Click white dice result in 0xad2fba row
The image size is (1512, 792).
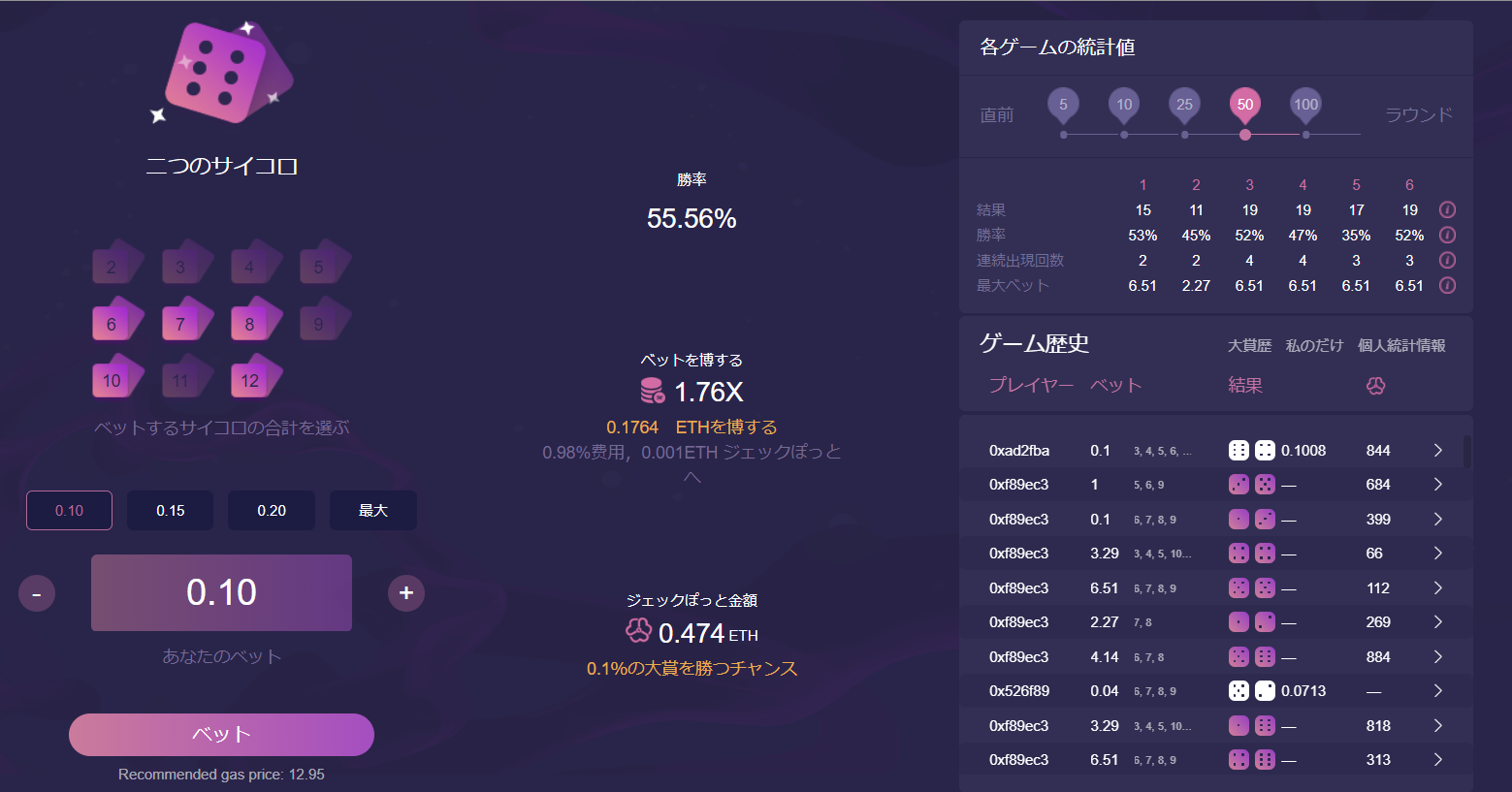click(x=1252, y=450)
